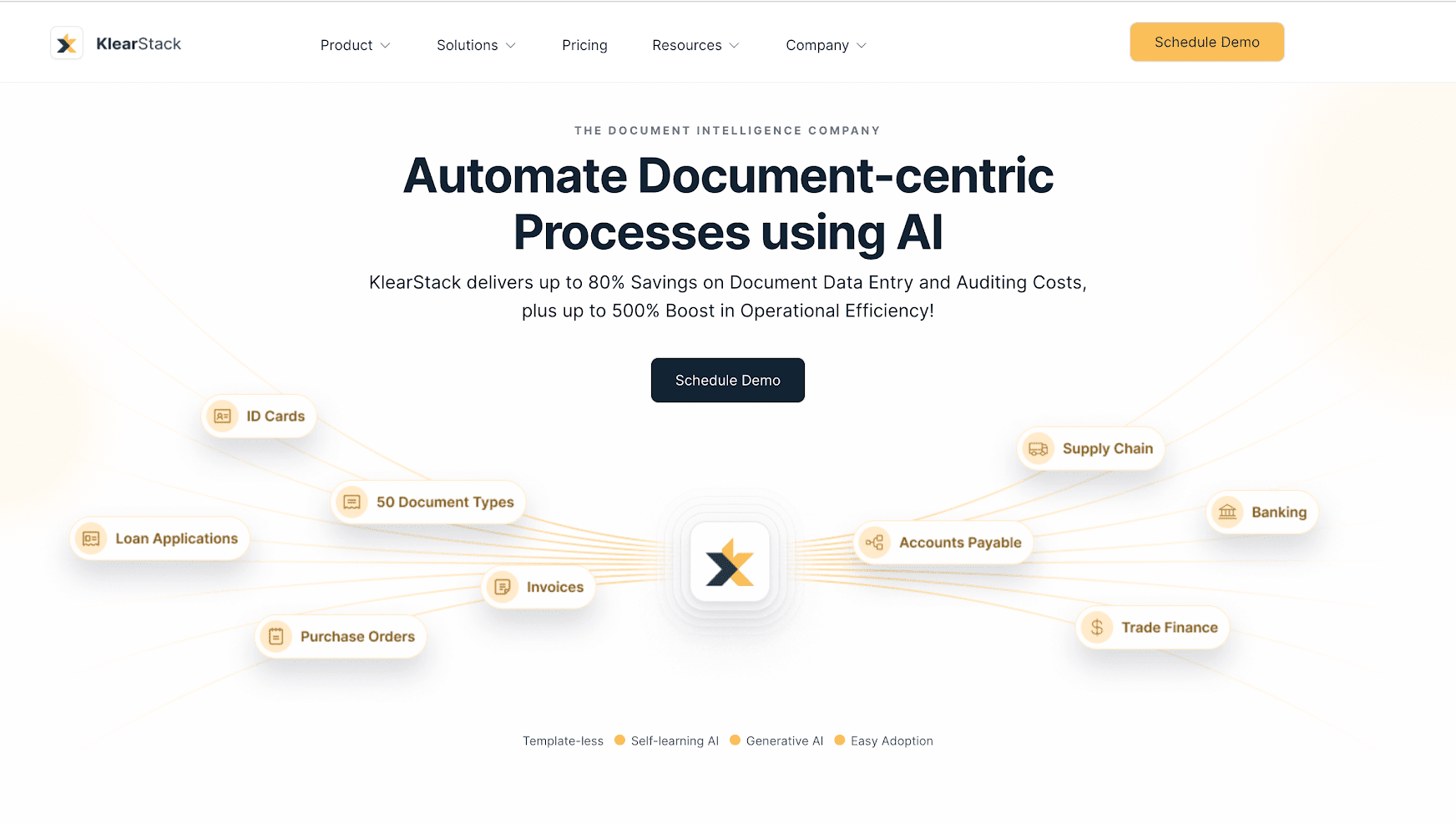Image resolution: width=1456 pixels, height=824 pixels.
Task: Expand the Solutions menu chevron
Action: pos(511,45)
